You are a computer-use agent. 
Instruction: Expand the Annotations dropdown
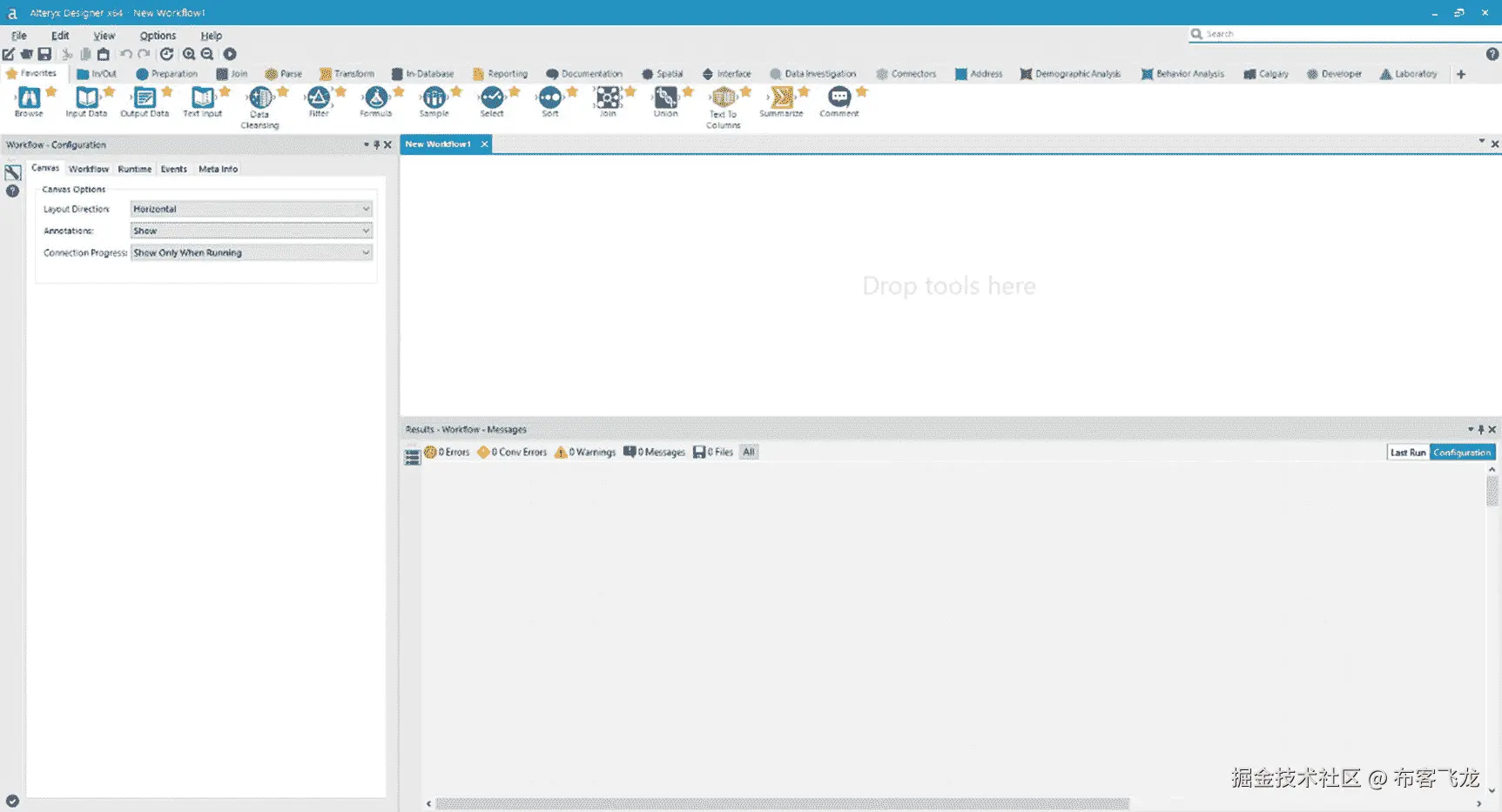251,231
